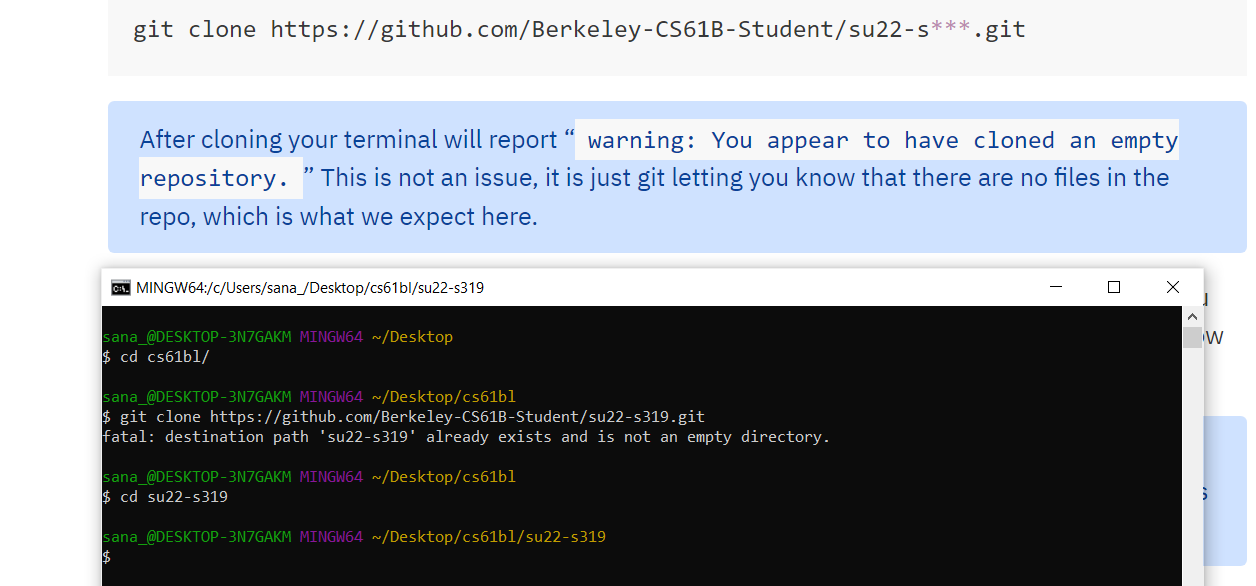Click the 'warning: You appear to have cloned' code text
Screen dimensions: 1256x586
(x=882, y=140)
